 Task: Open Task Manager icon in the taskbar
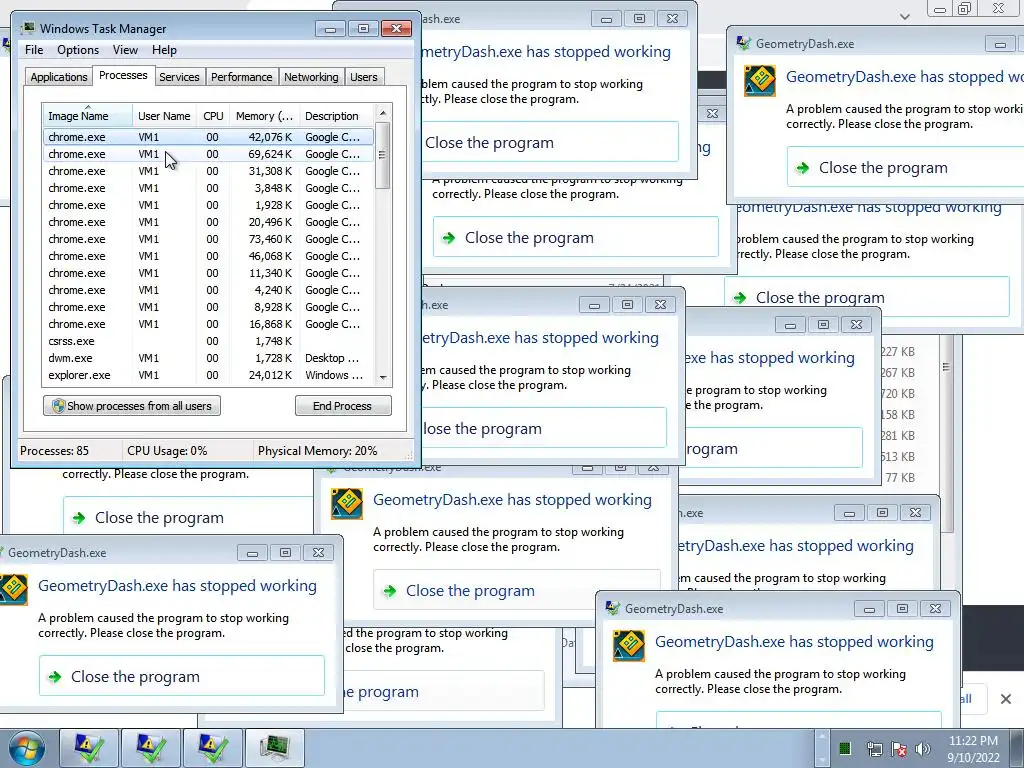[x=274, y=748]
